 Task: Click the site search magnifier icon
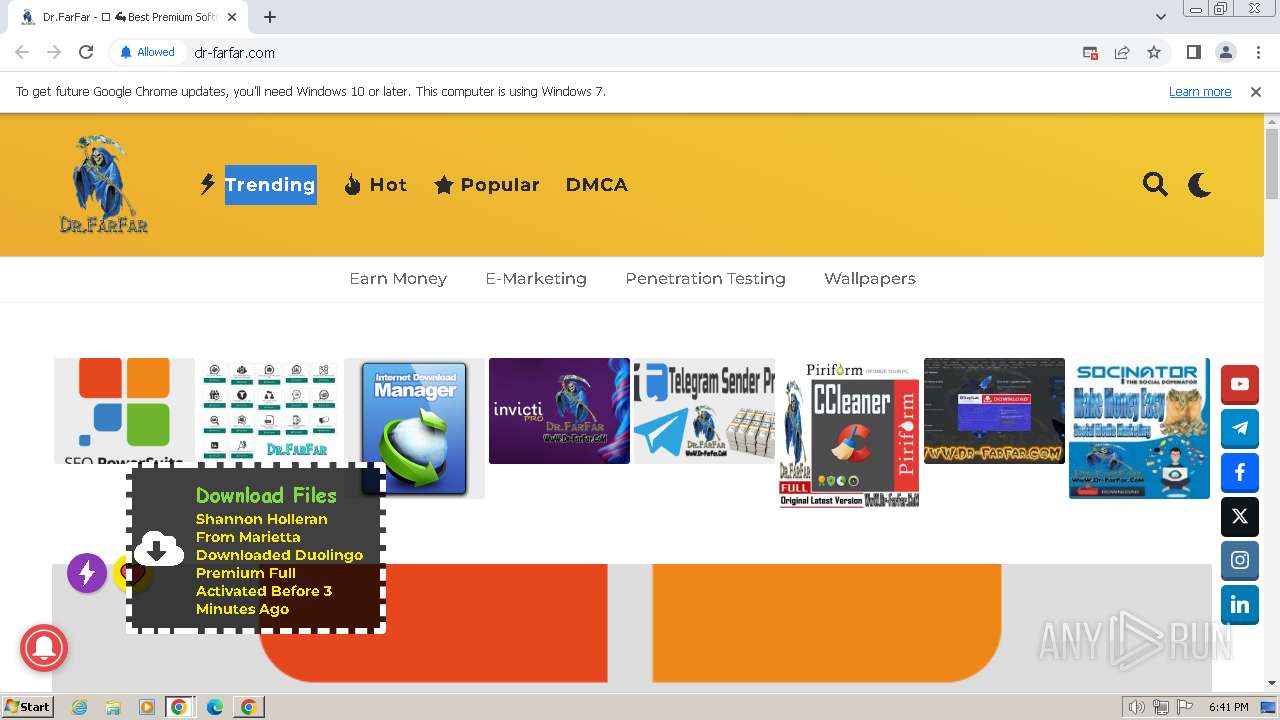[x=1155, y=184]
